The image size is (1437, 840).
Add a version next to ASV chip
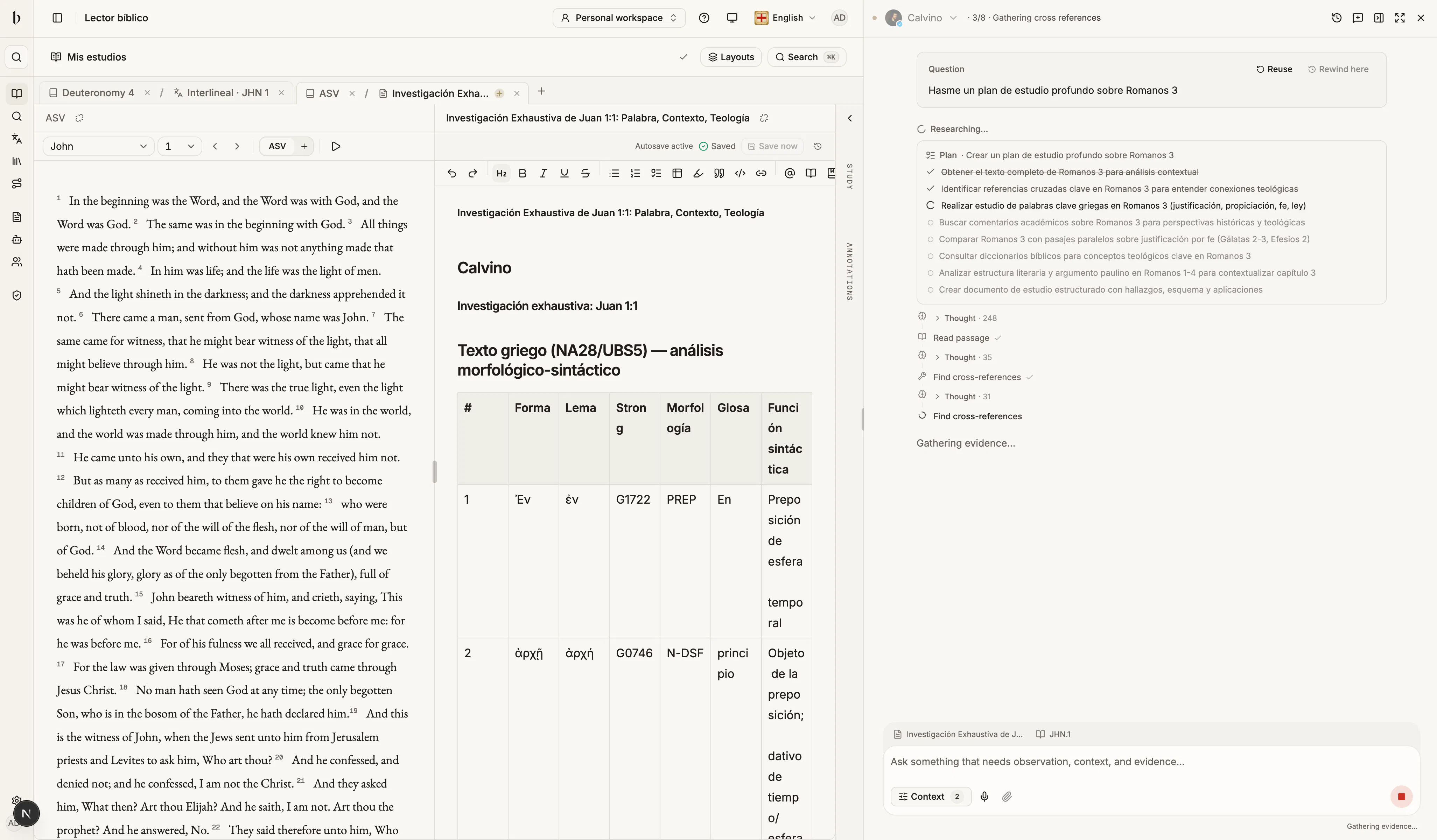pyautogui.click(x=304, y=146)
